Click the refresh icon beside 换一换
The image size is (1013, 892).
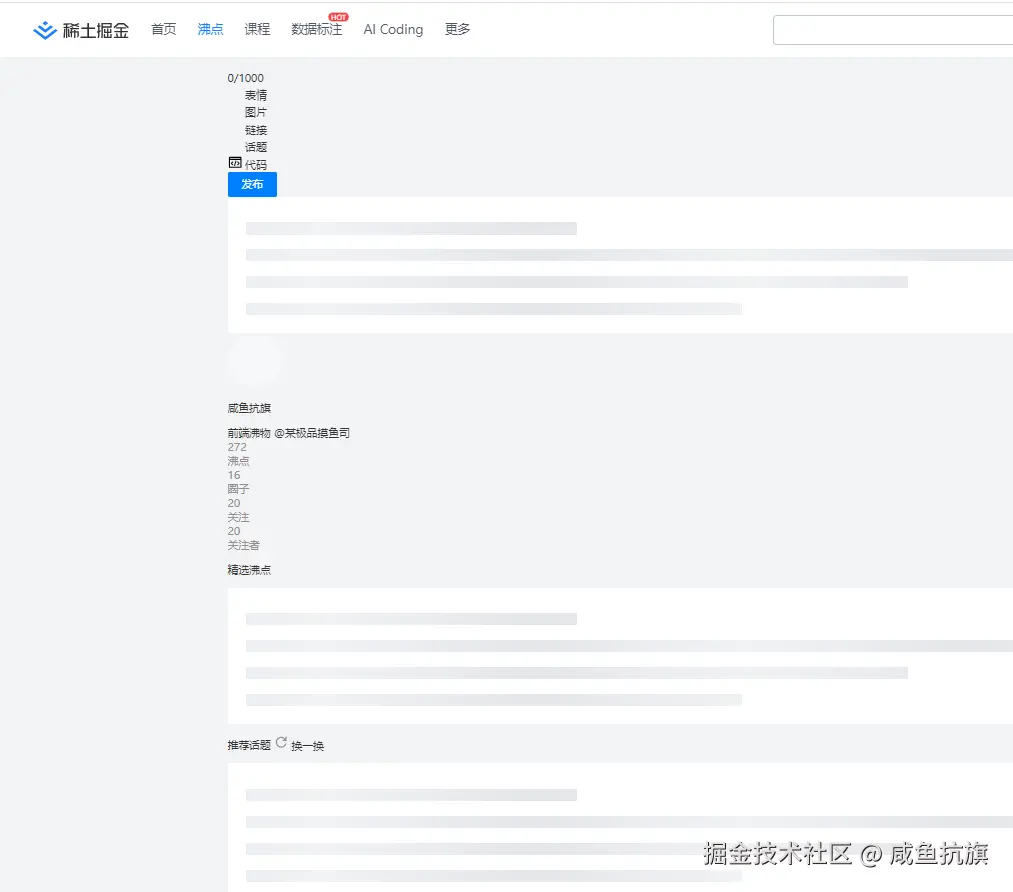click(x=281, y=743)
